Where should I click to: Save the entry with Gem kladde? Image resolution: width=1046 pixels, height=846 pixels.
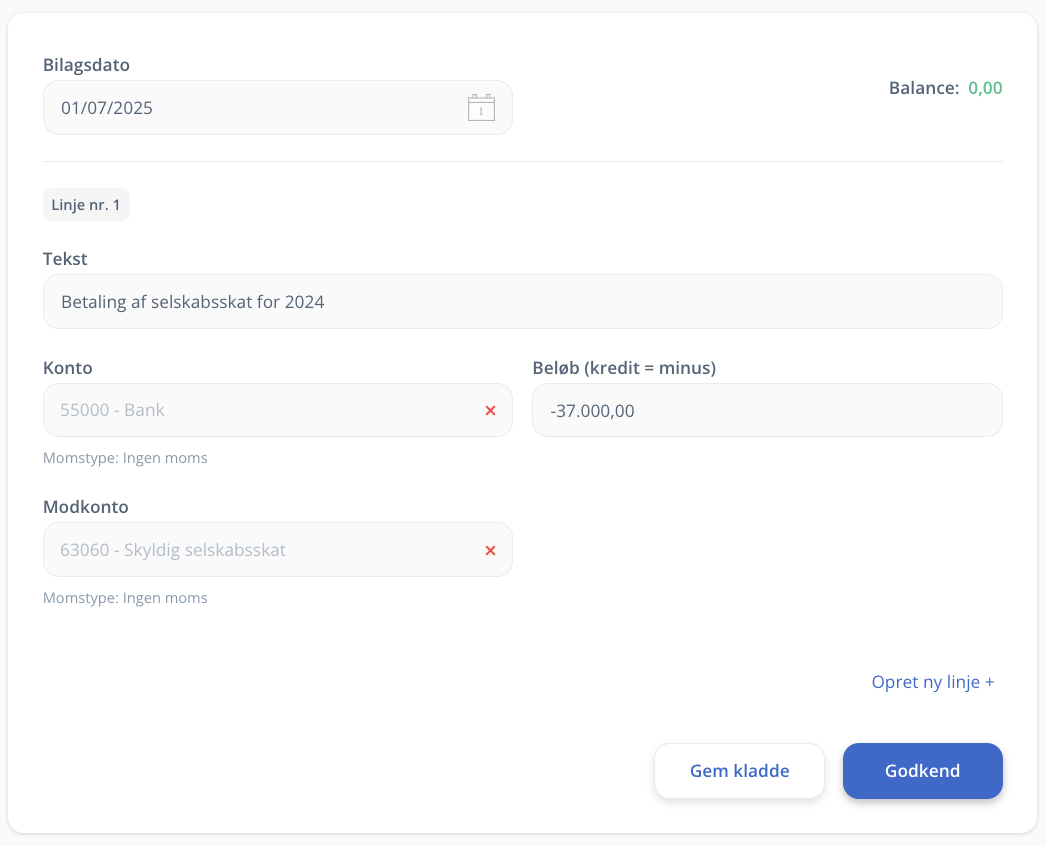(739, 771)
